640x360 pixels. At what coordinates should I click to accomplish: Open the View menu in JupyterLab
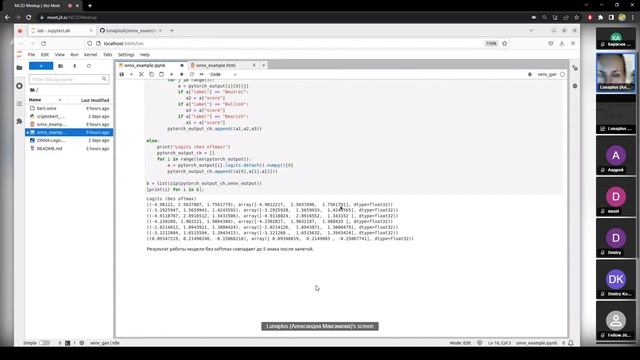[x=60, y=55]
